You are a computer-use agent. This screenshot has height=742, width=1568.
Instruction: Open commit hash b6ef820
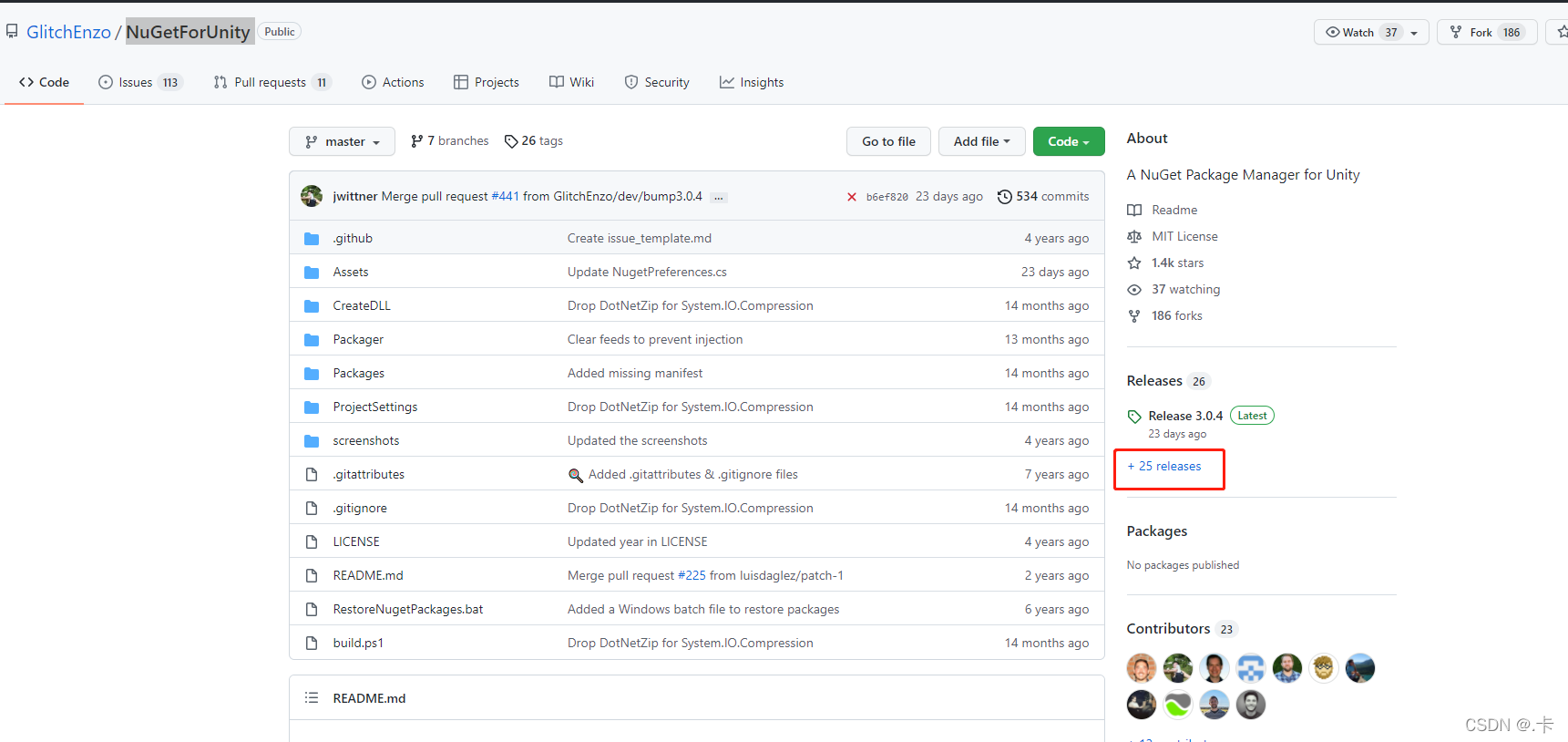pyautogui.click(x=886, y=197)
